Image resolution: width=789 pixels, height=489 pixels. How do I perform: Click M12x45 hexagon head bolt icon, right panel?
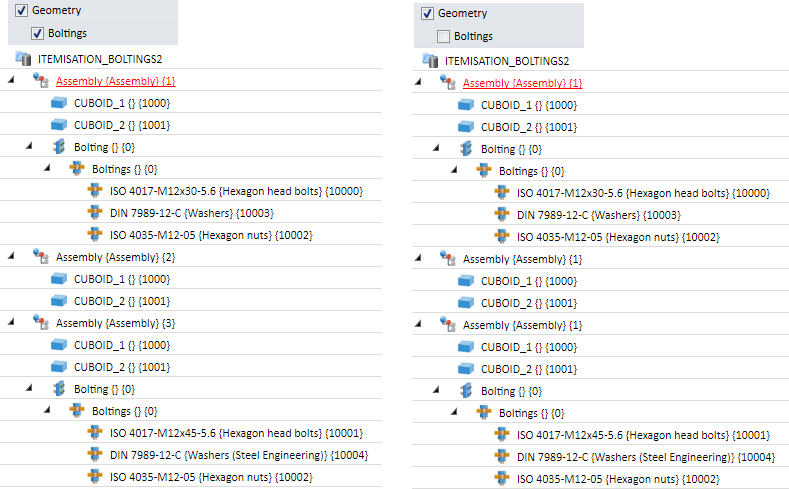click(x=502, y=435)
